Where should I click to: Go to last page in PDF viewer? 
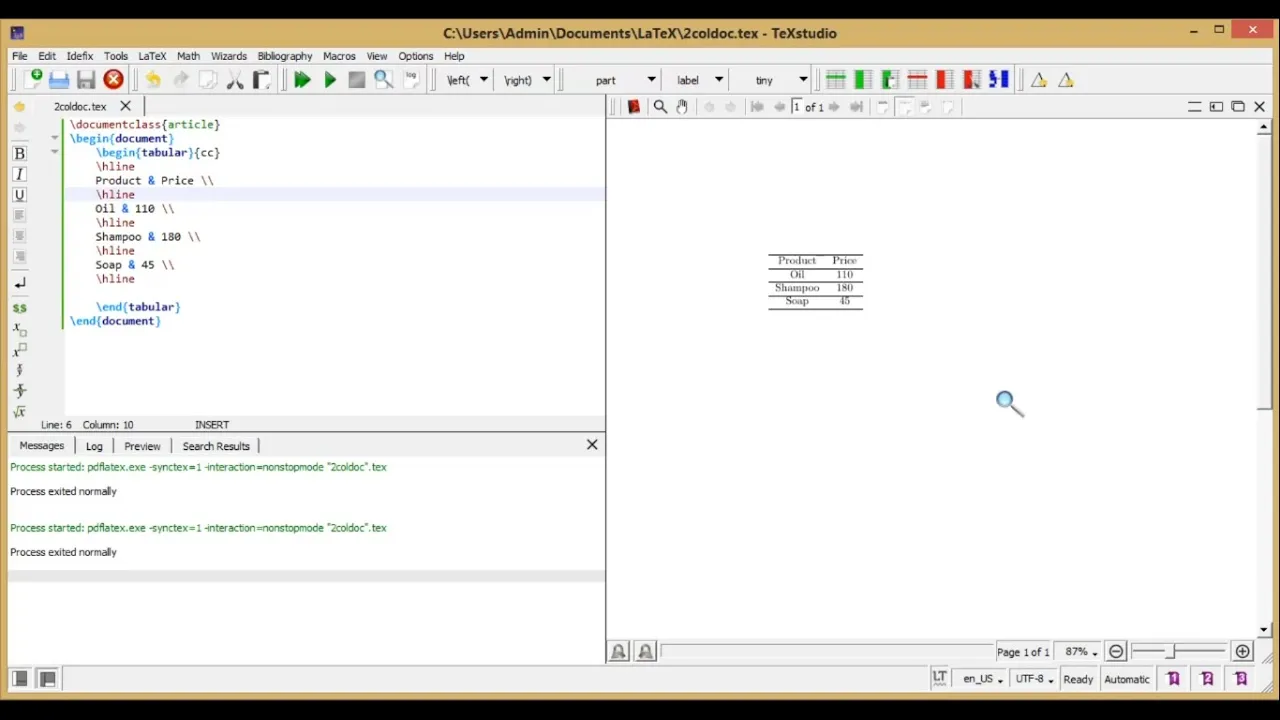click(x=856, y=107)
